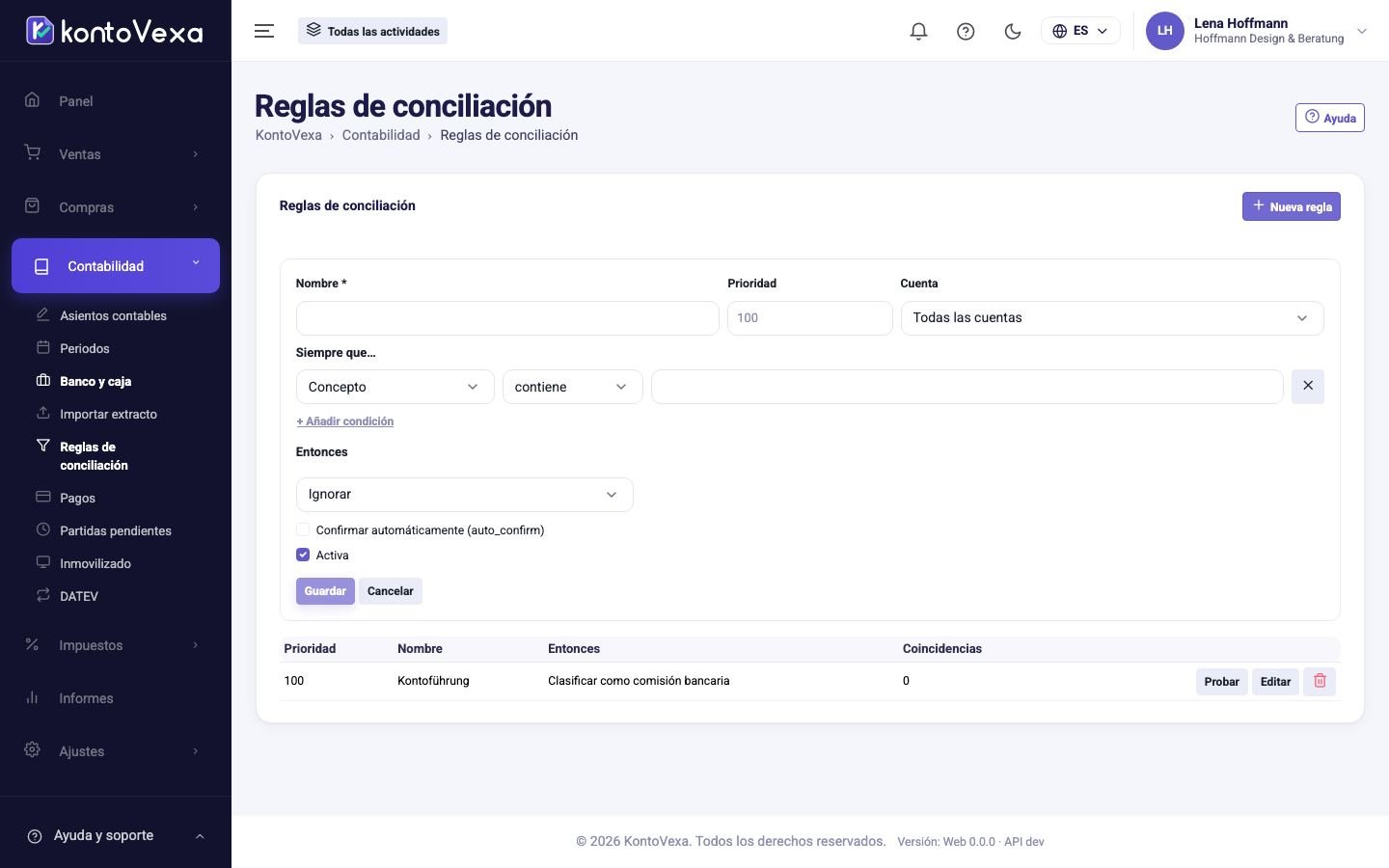Switch to dark mode with moon icon
The height and width of the screenshot is (868, 1389).
pyautogui.click(x=1013, y=31)
